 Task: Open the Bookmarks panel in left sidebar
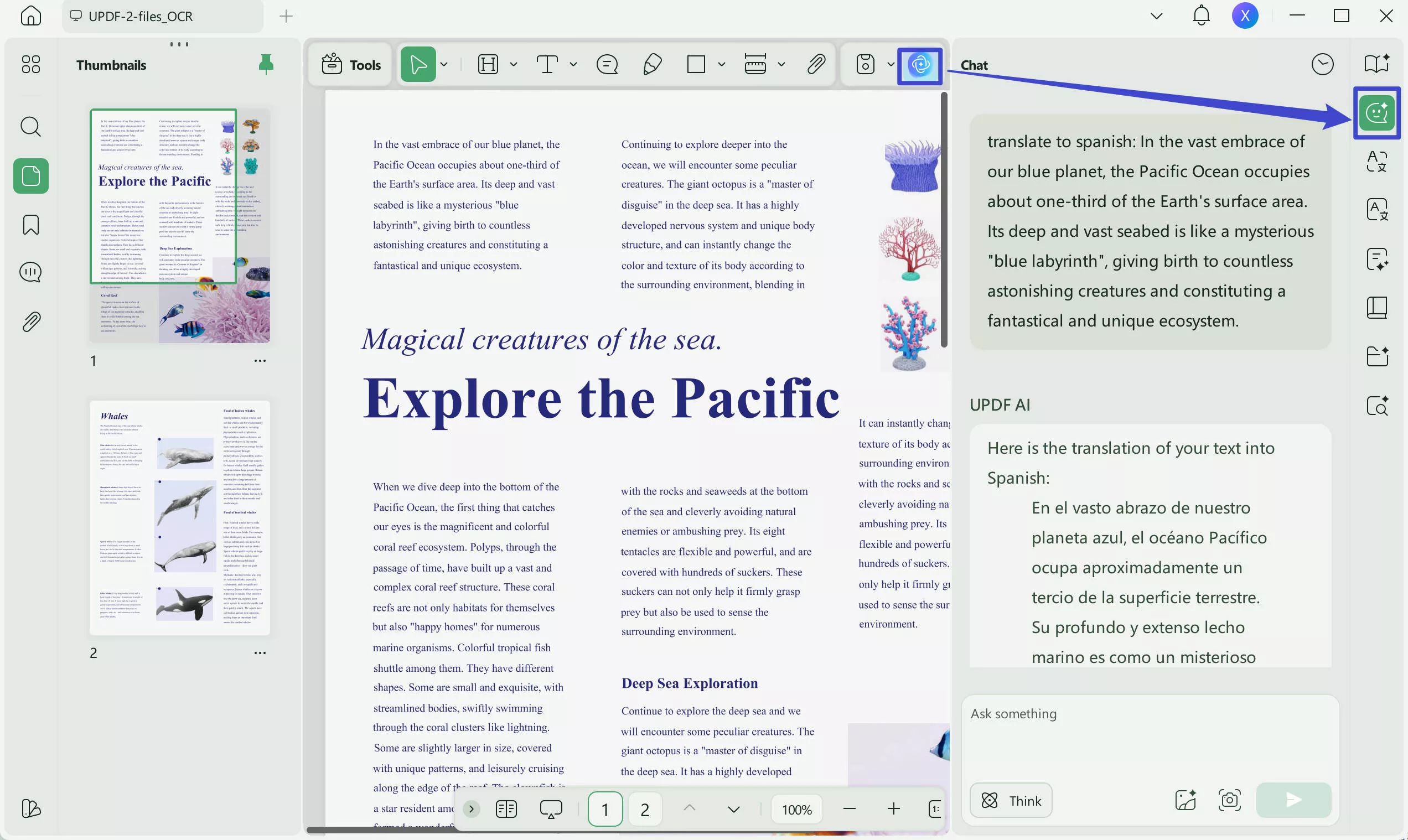pyautogui.click(x=30, y=225)
